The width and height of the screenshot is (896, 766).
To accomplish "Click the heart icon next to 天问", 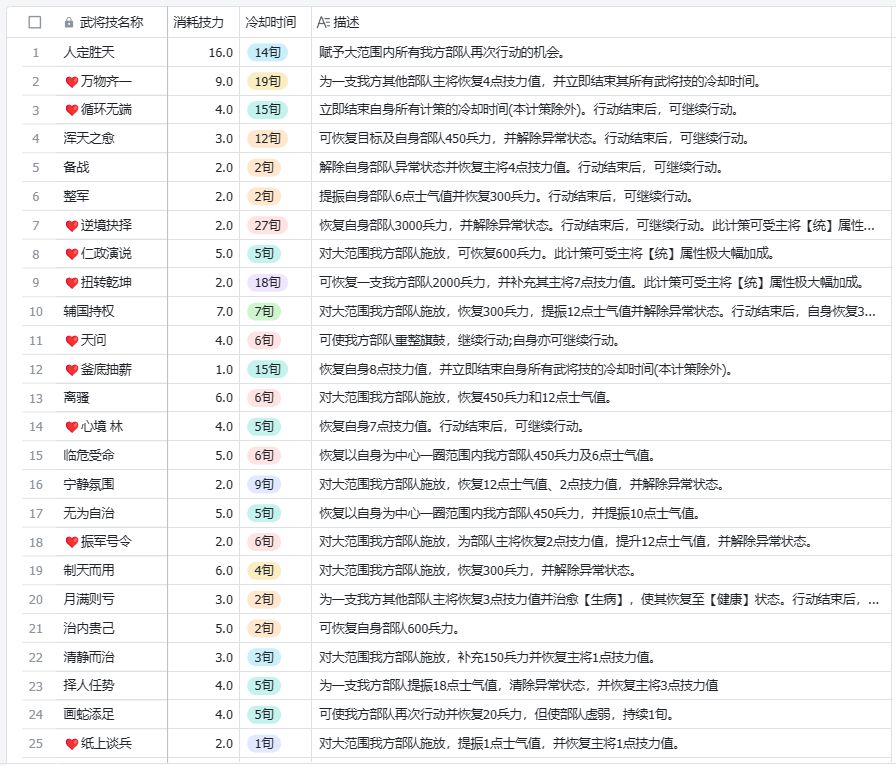I will pos(71,341).
